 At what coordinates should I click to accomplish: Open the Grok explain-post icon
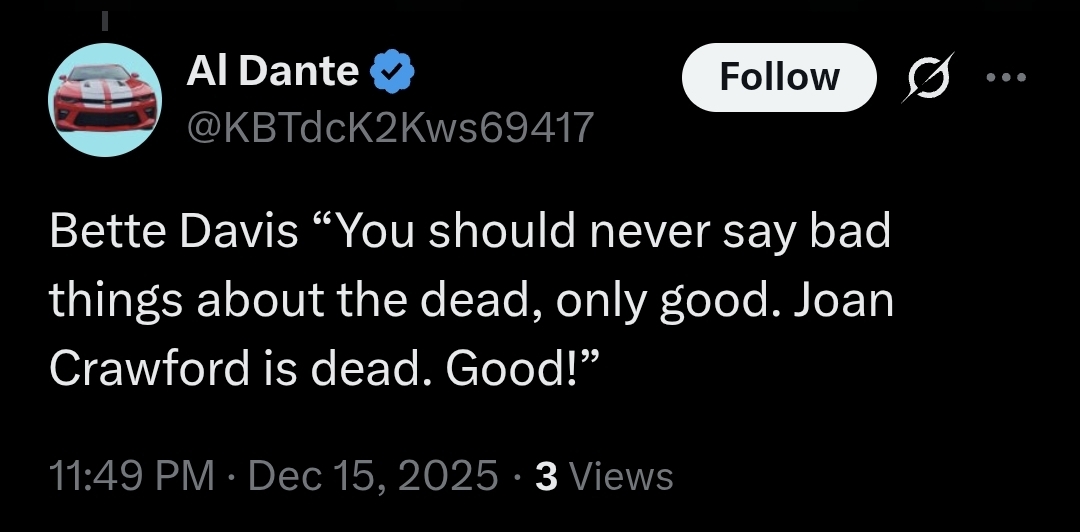click(922, 78)
